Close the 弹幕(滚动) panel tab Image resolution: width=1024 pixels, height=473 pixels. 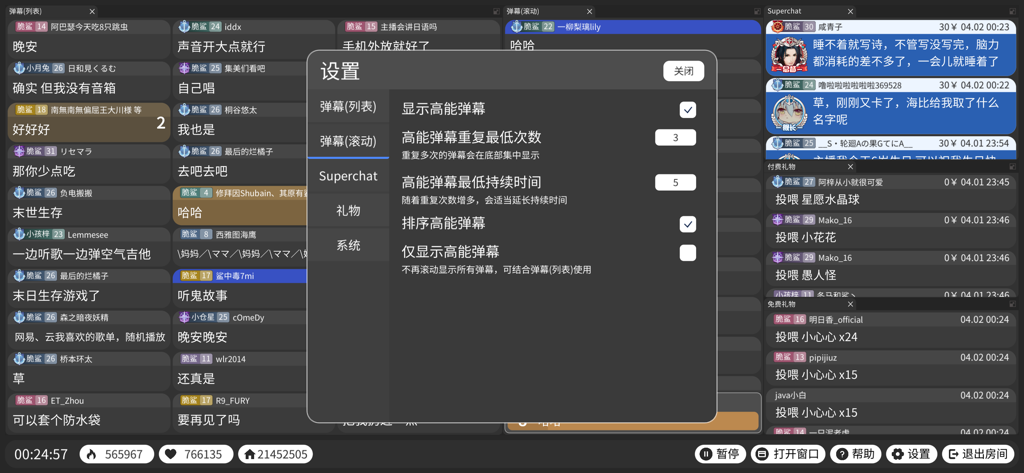590,11
